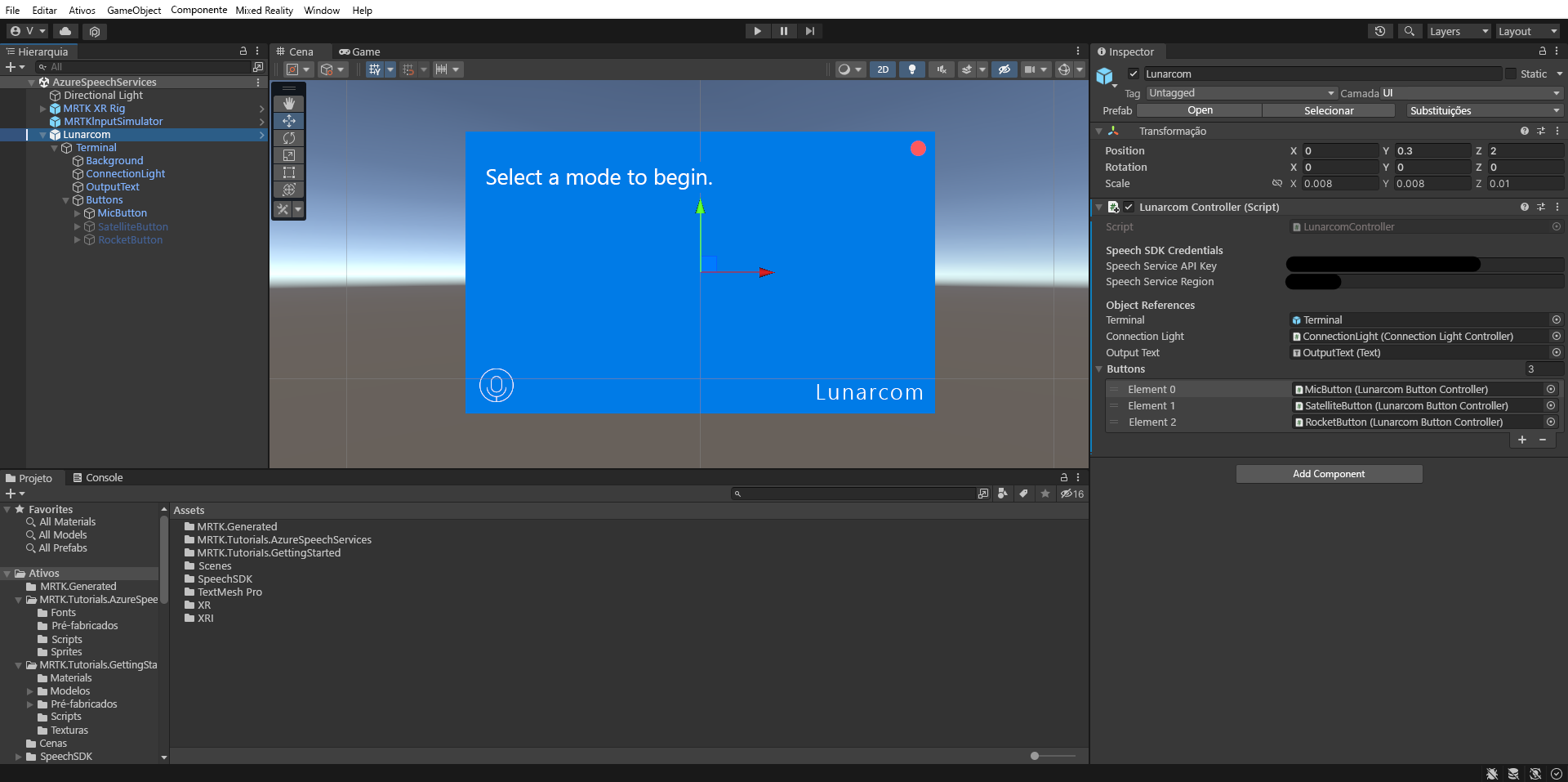
Task: Open the Layout dropdown
Action: click(1526, 30)
